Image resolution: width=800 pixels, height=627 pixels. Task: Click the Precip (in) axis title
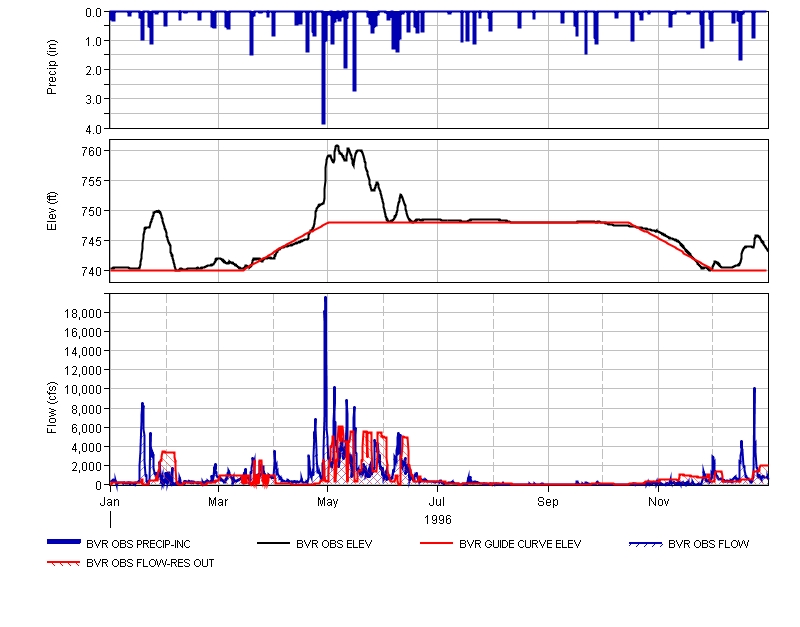click(52, 67)
